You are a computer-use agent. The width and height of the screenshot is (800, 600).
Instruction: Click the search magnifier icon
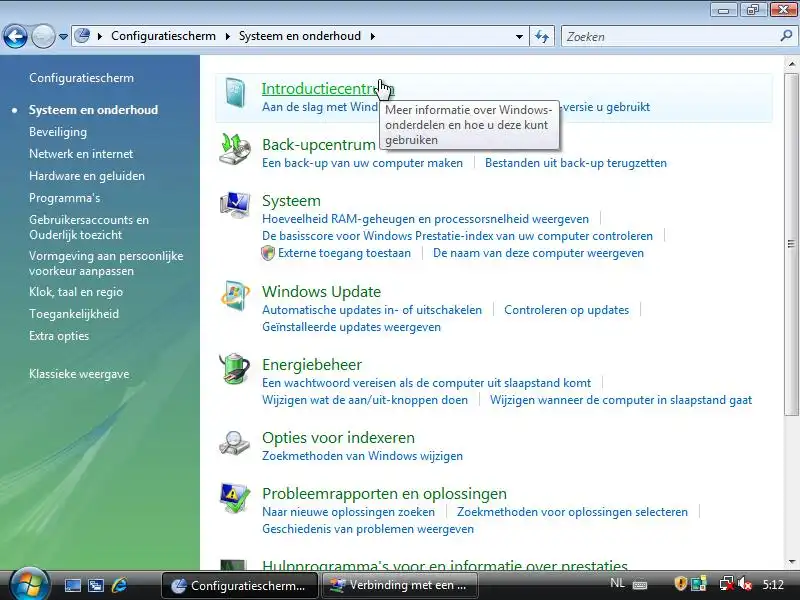pyautogui.click(x=786, y=36)
